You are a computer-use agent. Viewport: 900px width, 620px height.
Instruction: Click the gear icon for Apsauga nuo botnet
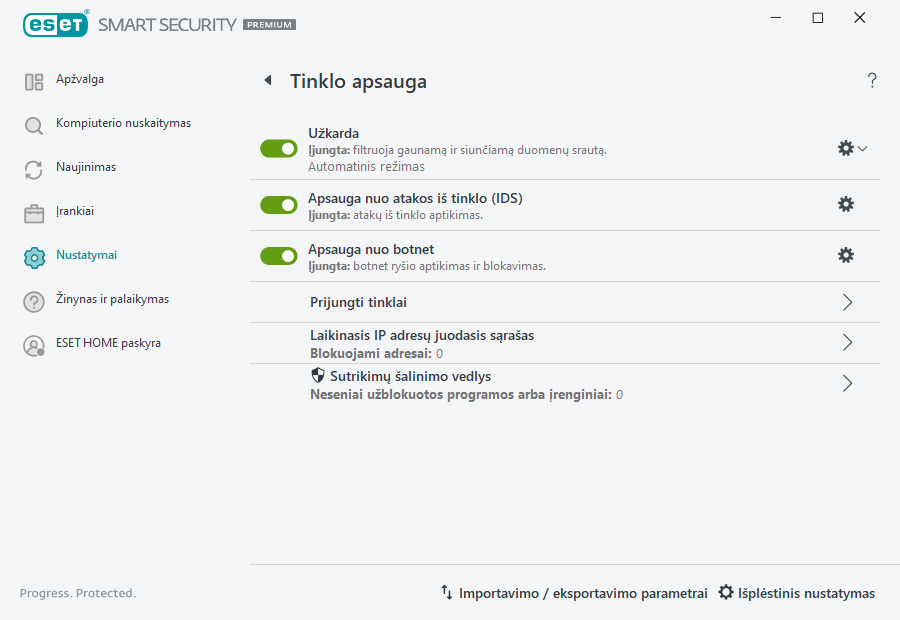click(846, 255)
